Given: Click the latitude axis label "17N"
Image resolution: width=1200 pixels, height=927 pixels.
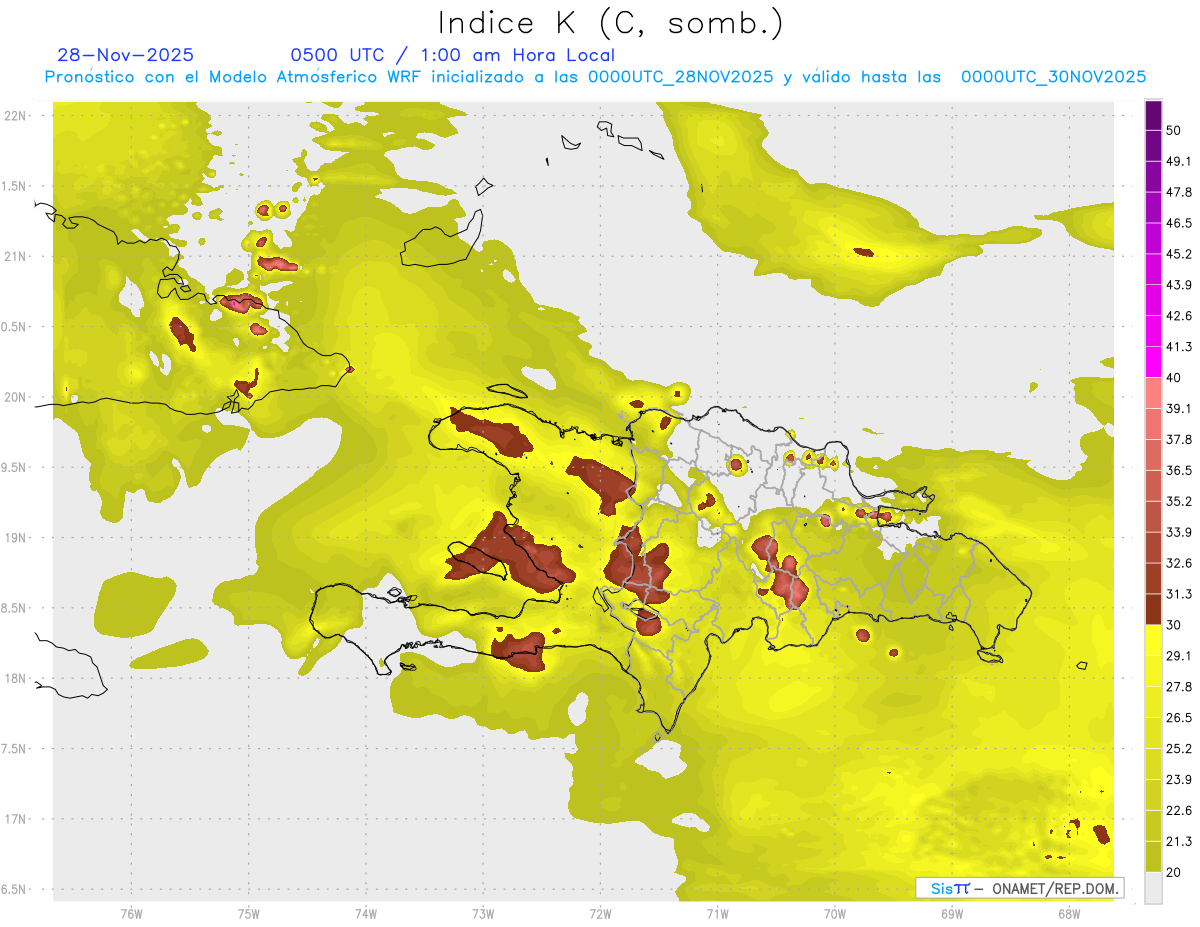Looking at the screenshot, I should pyautogui.click(x=15, y=819).
